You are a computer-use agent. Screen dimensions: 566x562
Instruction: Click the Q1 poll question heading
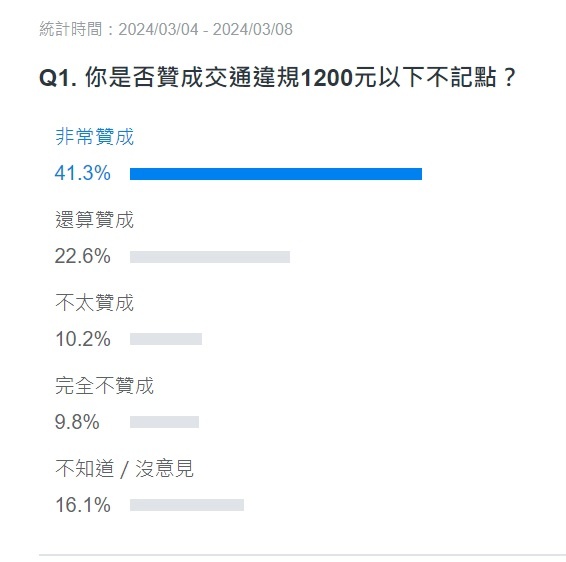pyautogui.click(x=277, y=77)
